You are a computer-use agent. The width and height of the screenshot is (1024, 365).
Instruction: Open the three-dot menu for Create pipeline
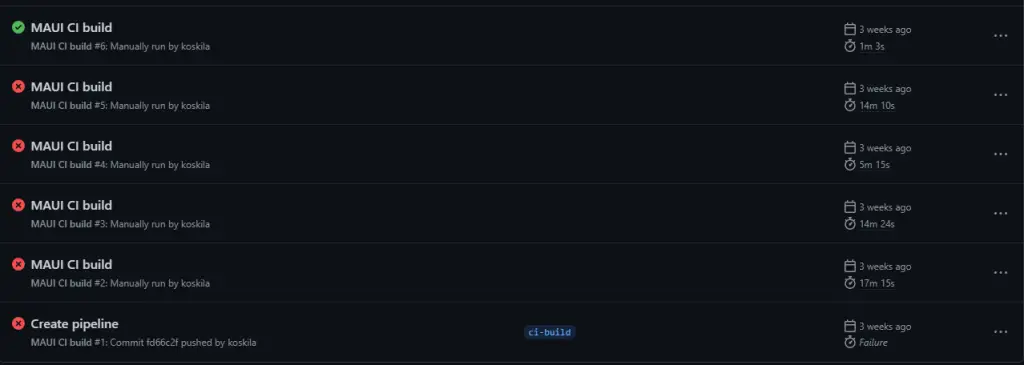(x=1000, y=332)
